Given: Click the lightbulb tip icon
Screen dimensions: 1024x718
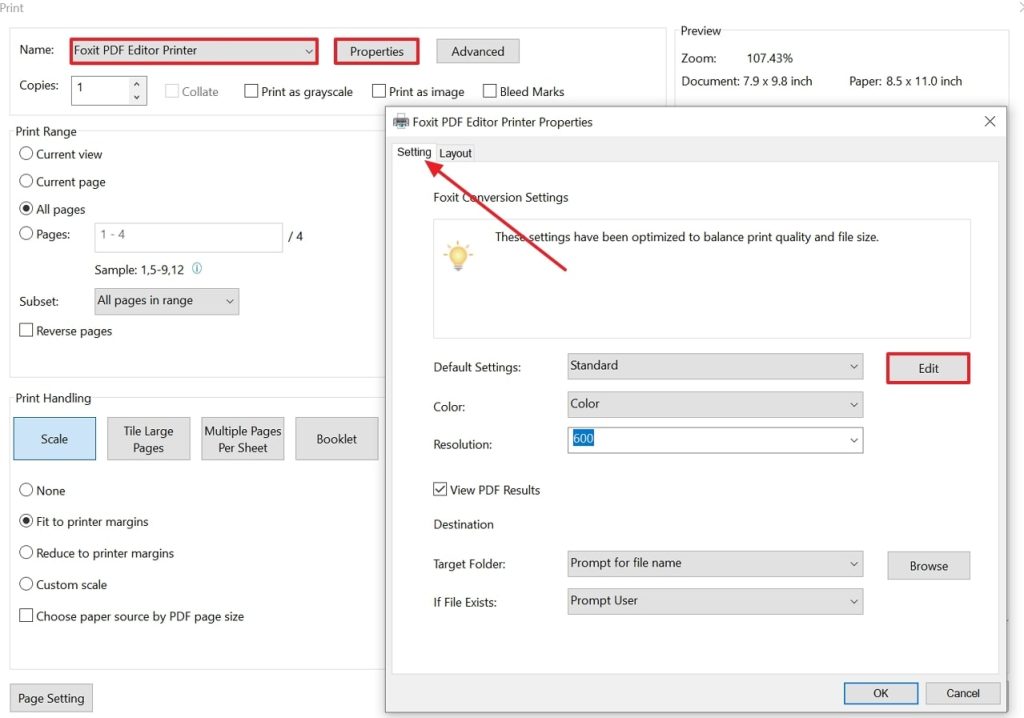Looking at the screenshot, I should pos(458,255).
